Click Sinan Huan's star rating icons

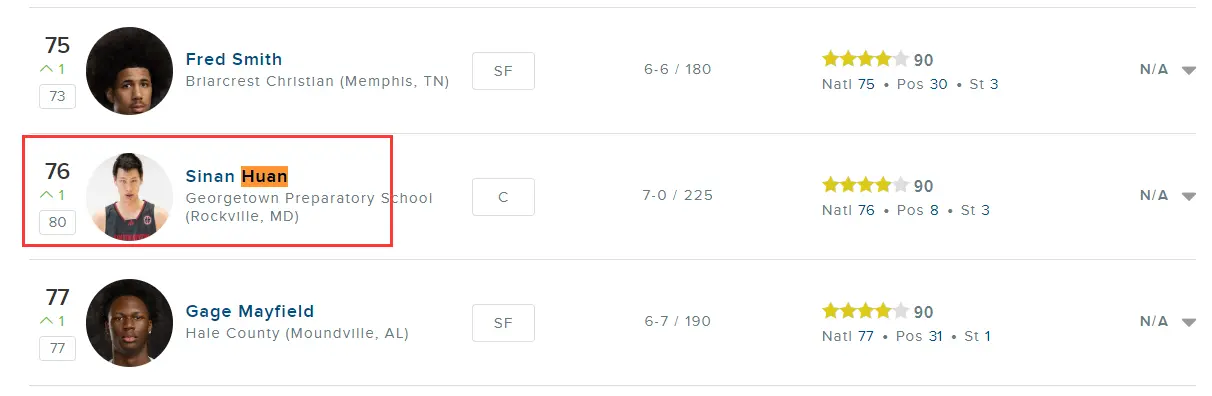point(865,185)
